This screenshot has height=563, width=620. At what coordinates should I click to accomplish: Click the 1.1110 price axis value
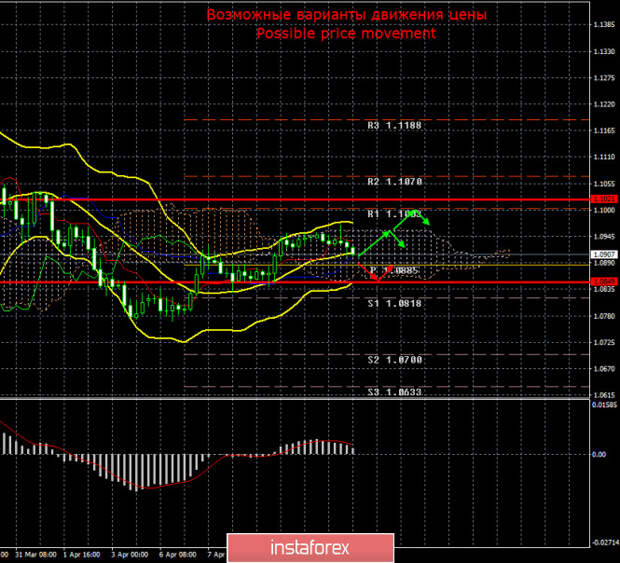604,157
